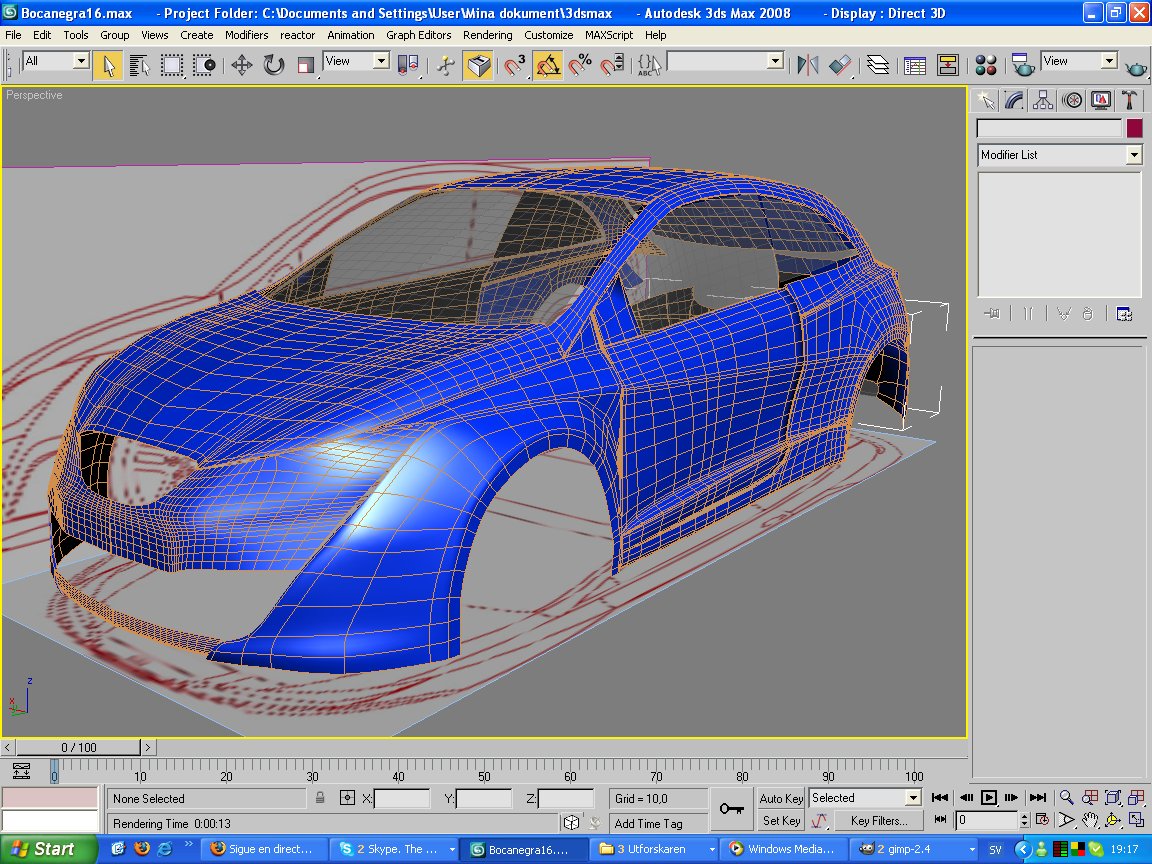Open the Rendering menu
This screenshot has width=1152, height=864.
click(487, 35)
